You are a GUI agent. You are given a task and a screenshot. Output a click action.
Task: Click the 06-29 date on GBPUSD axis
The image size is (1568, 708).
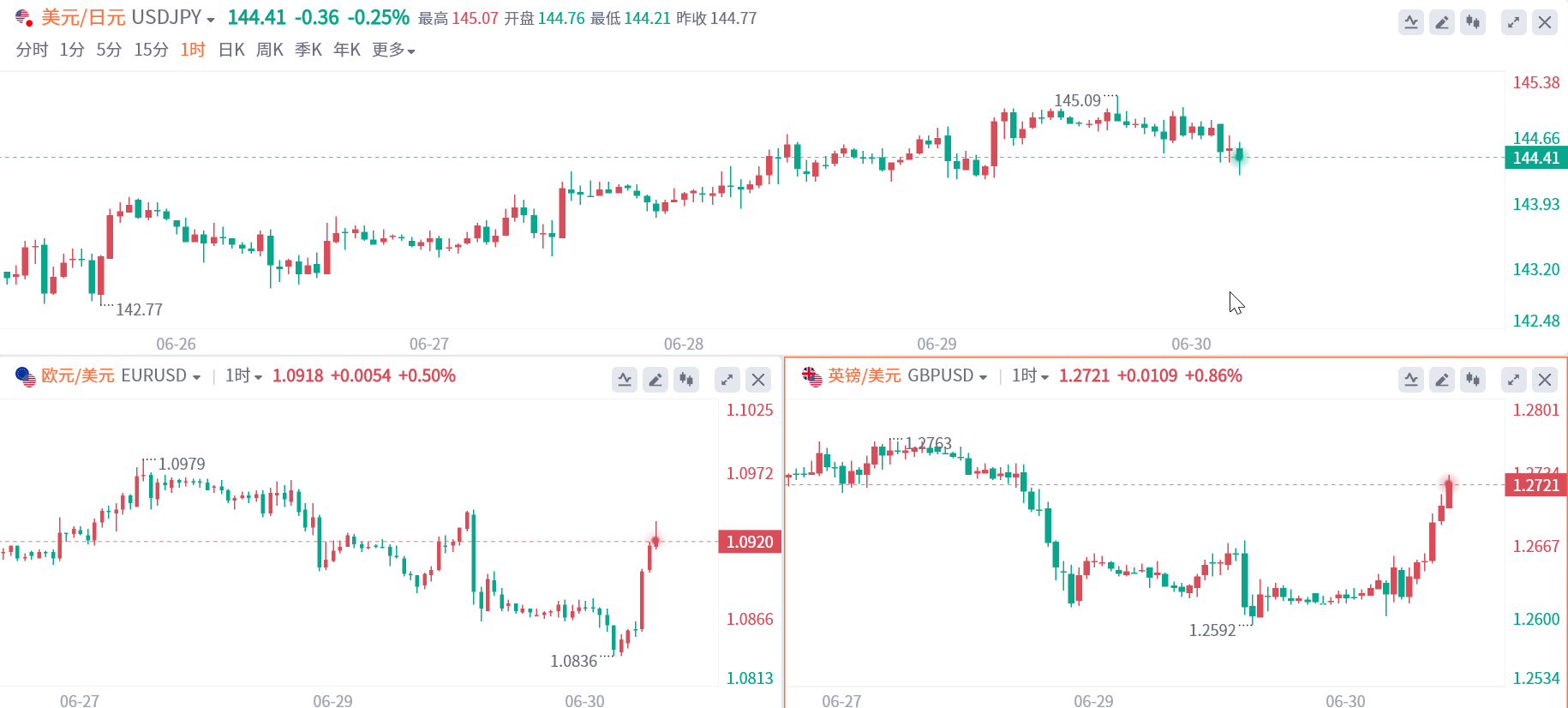coord(1093,700)
